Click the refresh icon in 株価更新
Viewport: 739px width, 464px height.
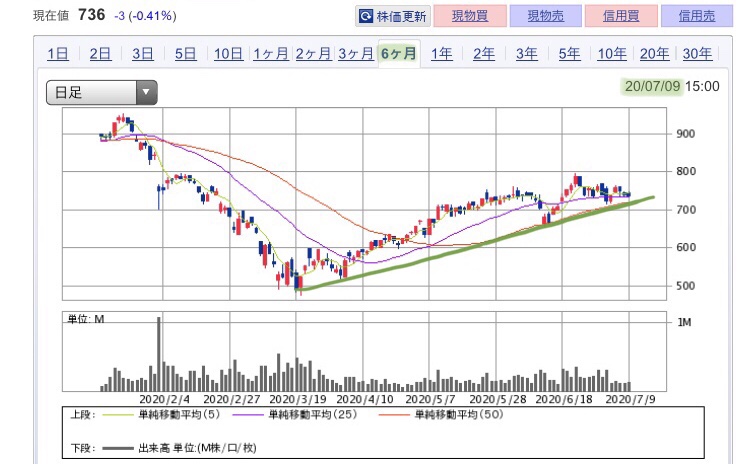click(x=366, y=16)
